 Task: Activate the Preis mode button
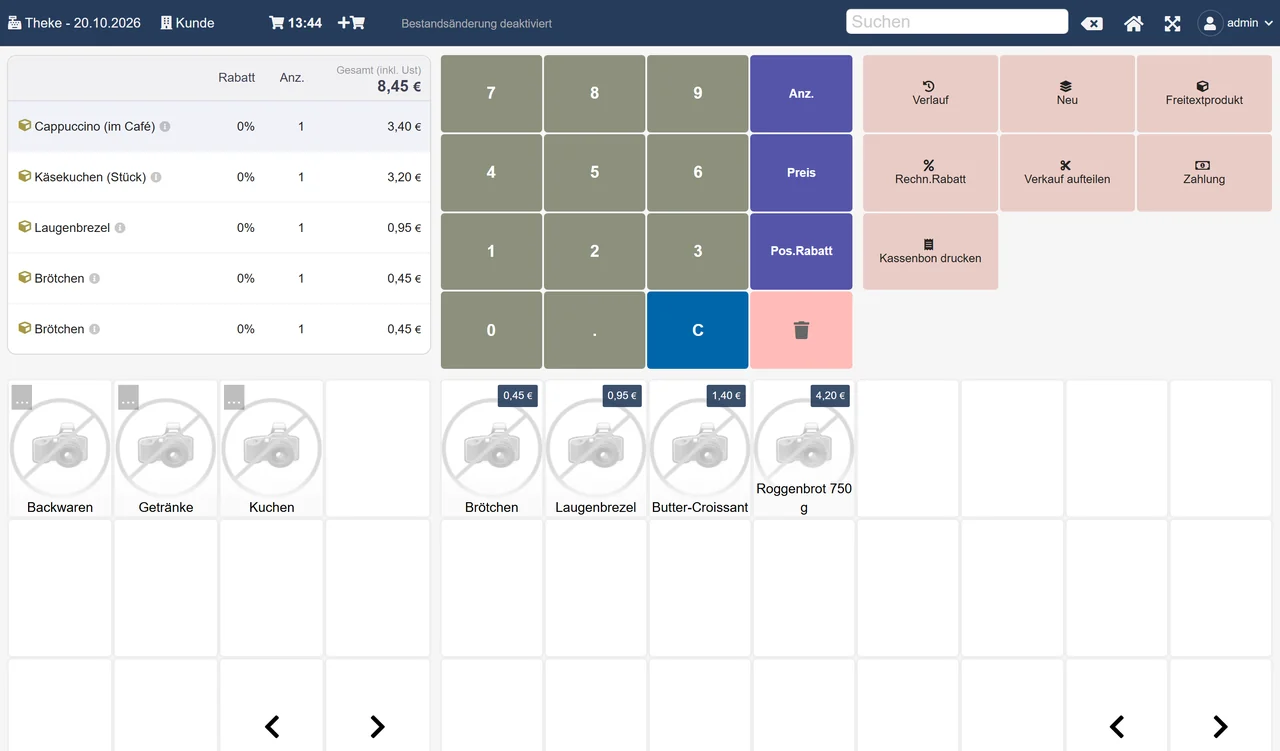pos(801,172)
